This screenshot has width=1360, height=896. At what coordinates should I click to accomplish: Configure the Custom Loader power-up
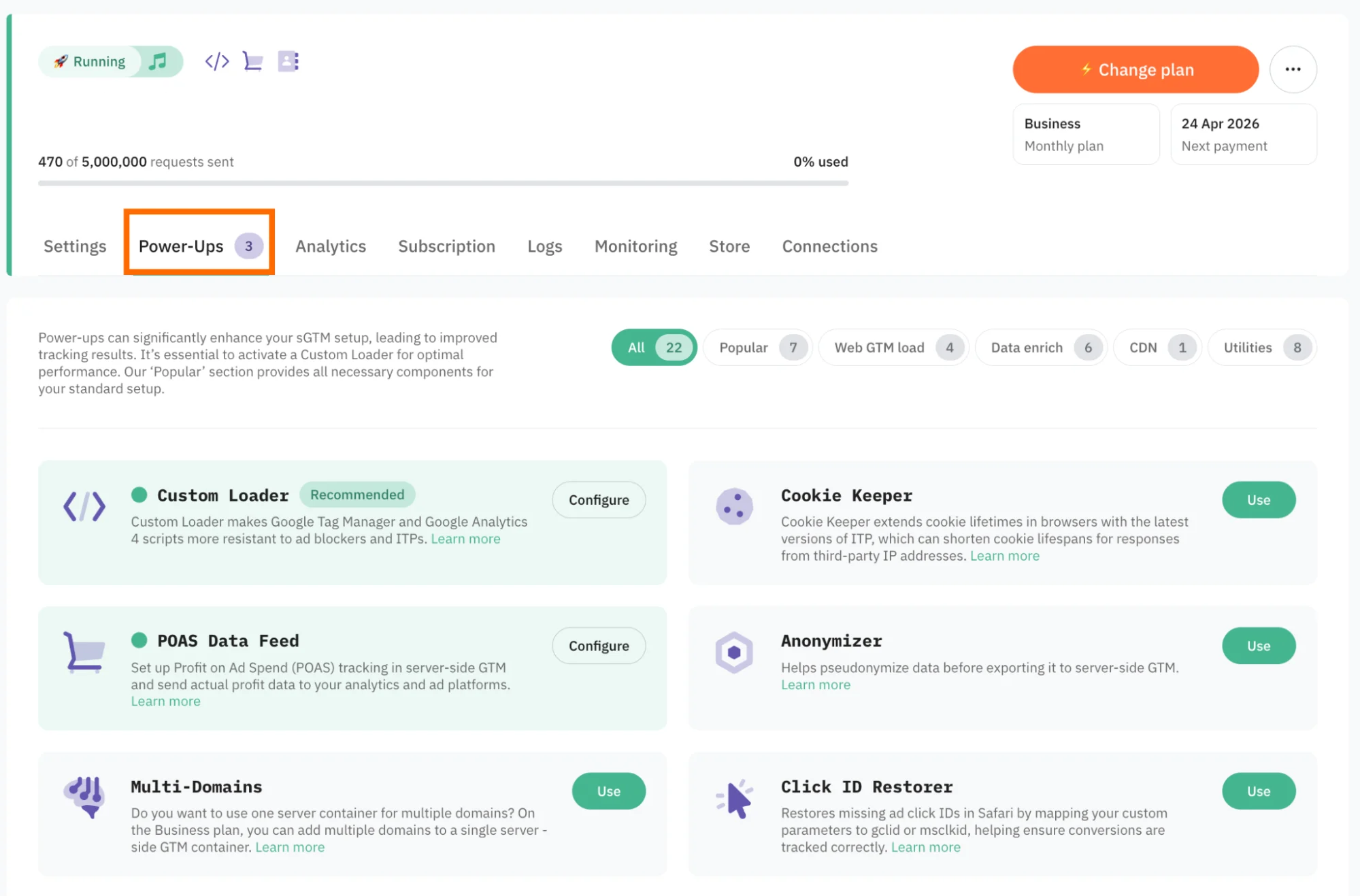[599, 500]
